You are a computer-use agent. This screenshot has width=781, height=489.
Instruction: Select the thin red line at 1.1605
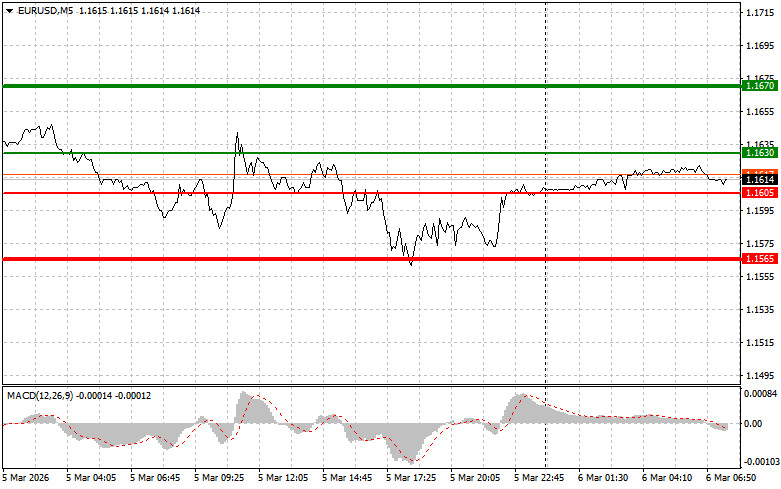click(x=300, y=192)
